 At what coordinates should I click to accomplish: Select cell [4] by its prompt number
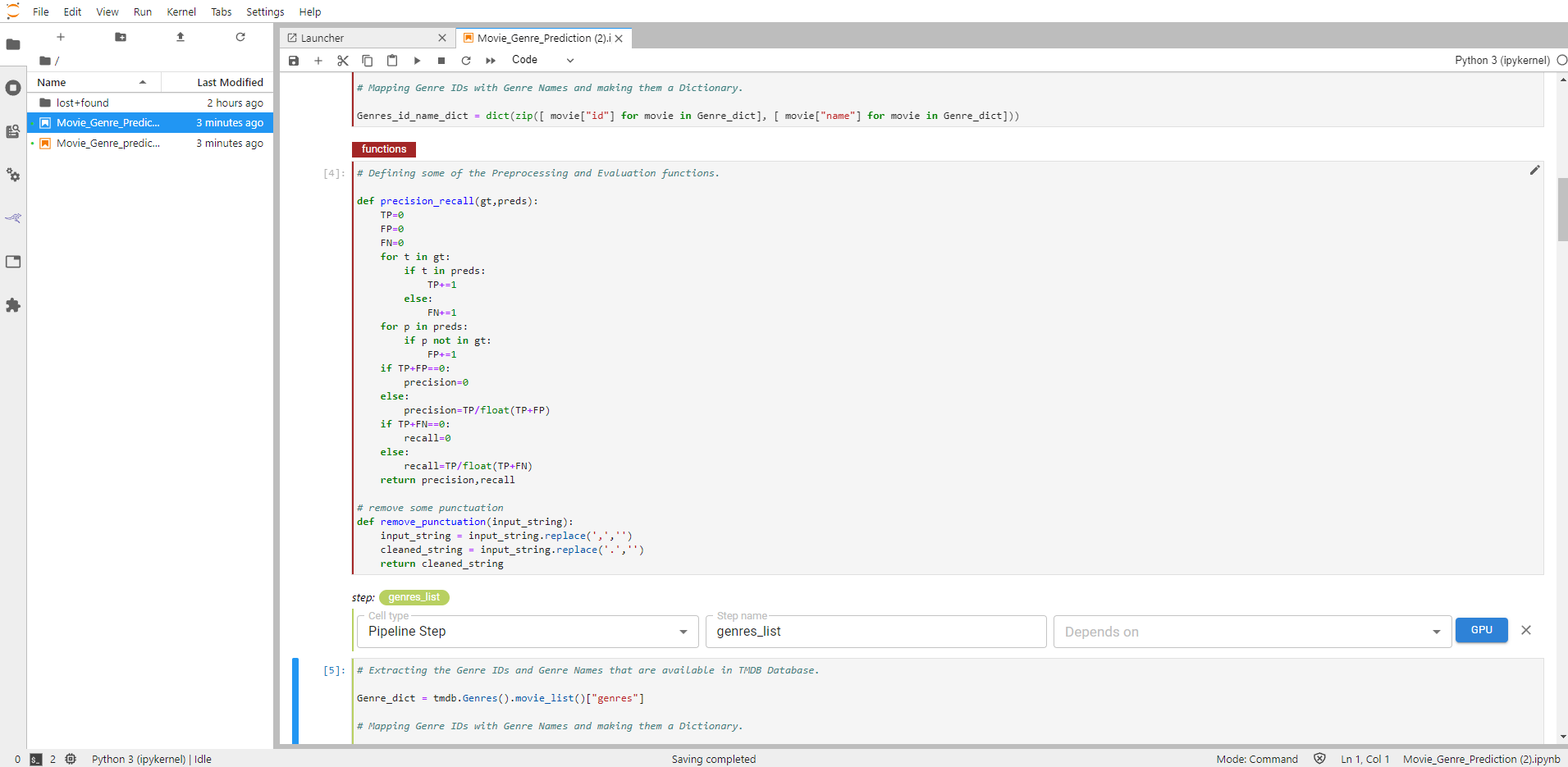pyautogui.click(x=334, y=173)
